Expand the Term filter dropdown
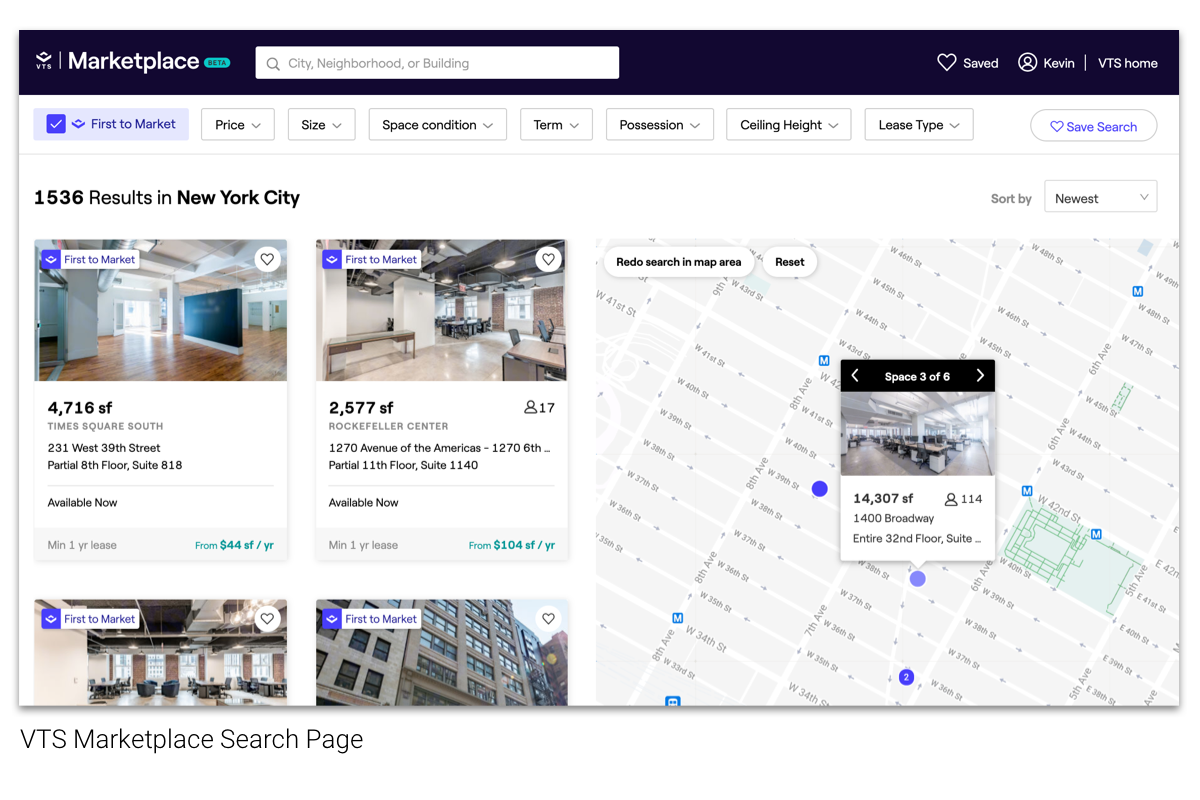Screen dimensions: 1200x800 click(x=557, y=125)
